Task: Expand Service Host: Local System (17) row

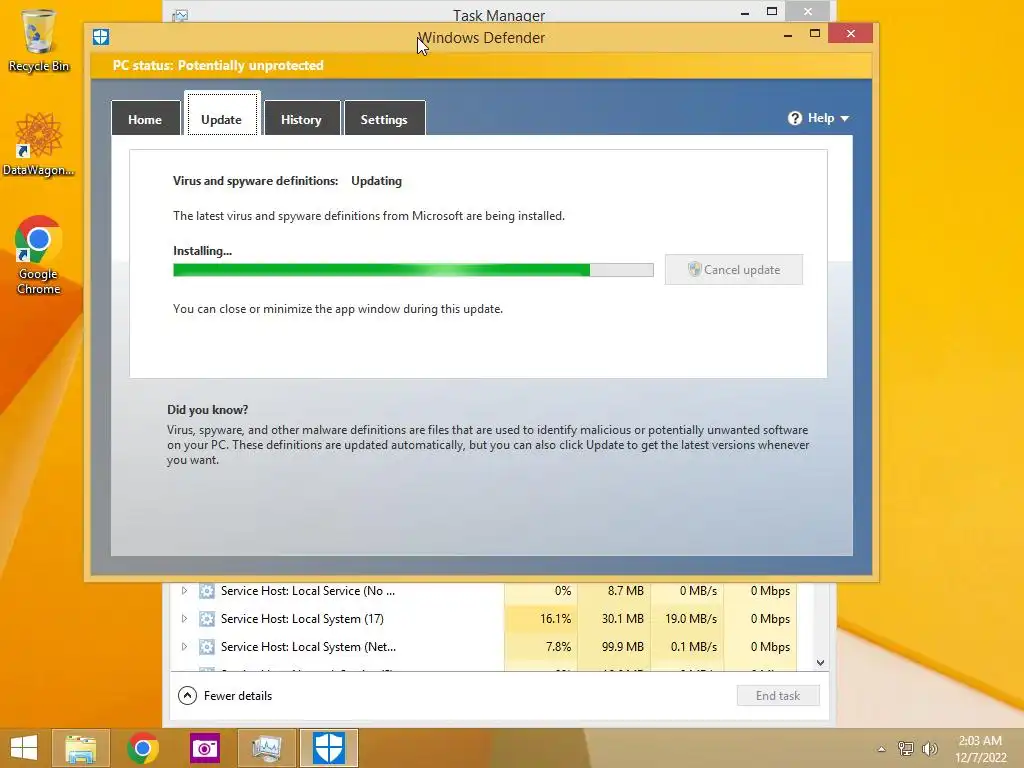Action: coord(184,619)
